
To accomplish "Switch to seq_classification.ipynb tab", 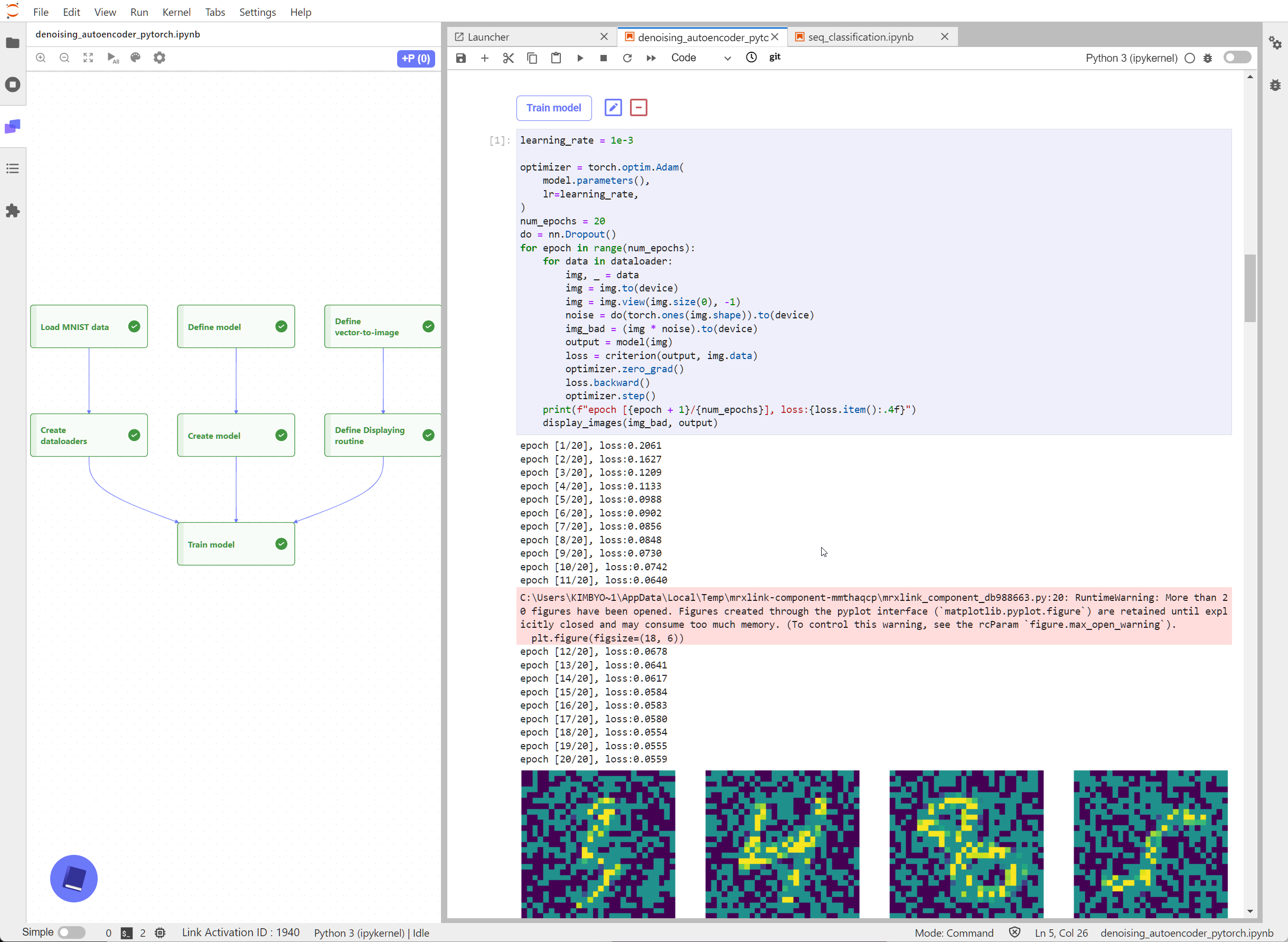I will [x=860, y=37].
